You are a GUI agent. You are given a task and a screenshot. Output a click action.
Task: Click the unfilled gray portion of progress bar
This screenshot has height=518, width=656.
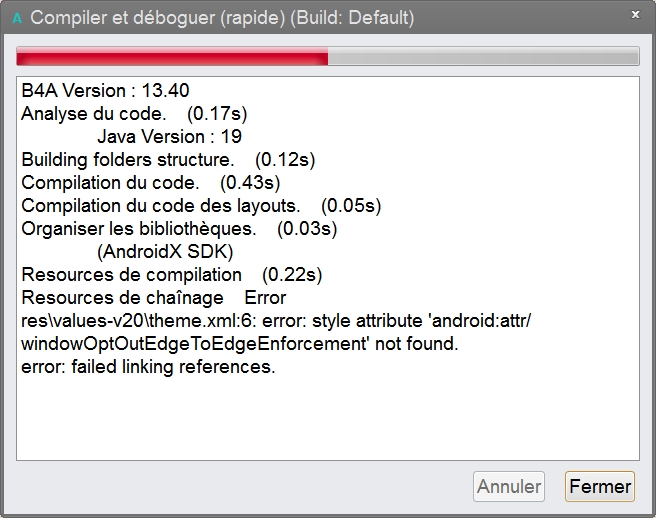[483, 57]
